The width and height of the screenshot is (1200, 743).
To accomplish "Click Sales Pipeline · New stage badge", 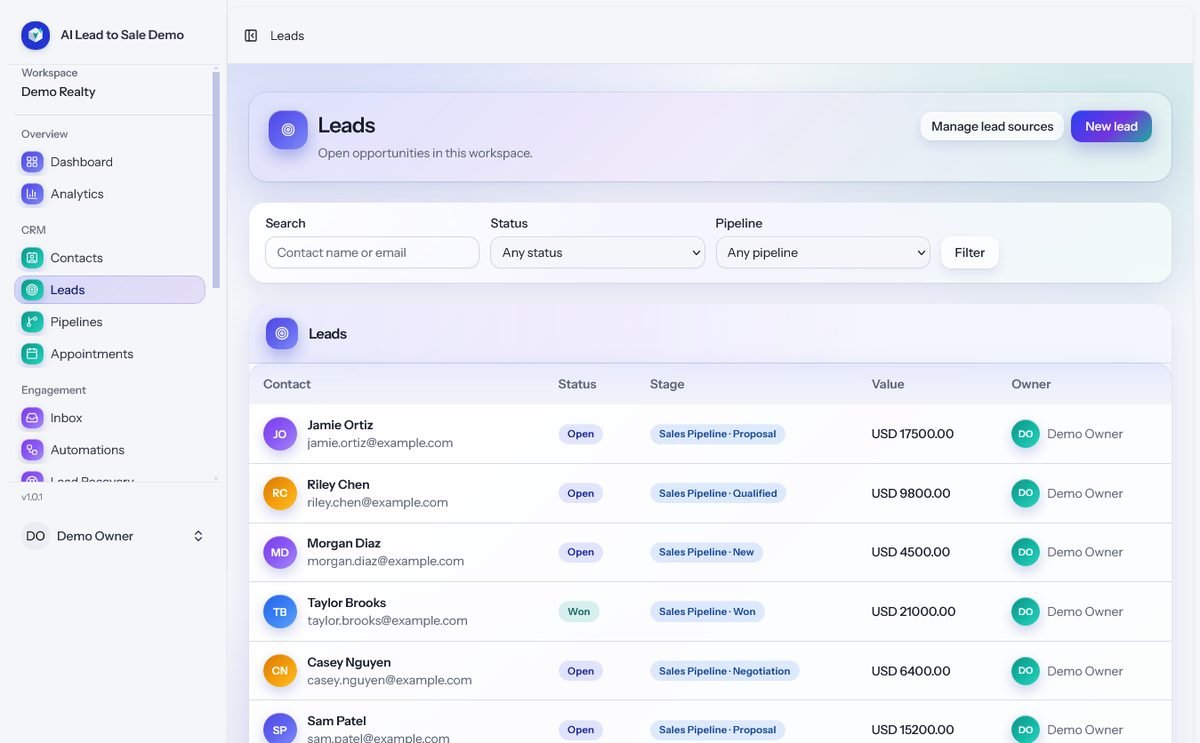I will point(706,552).
